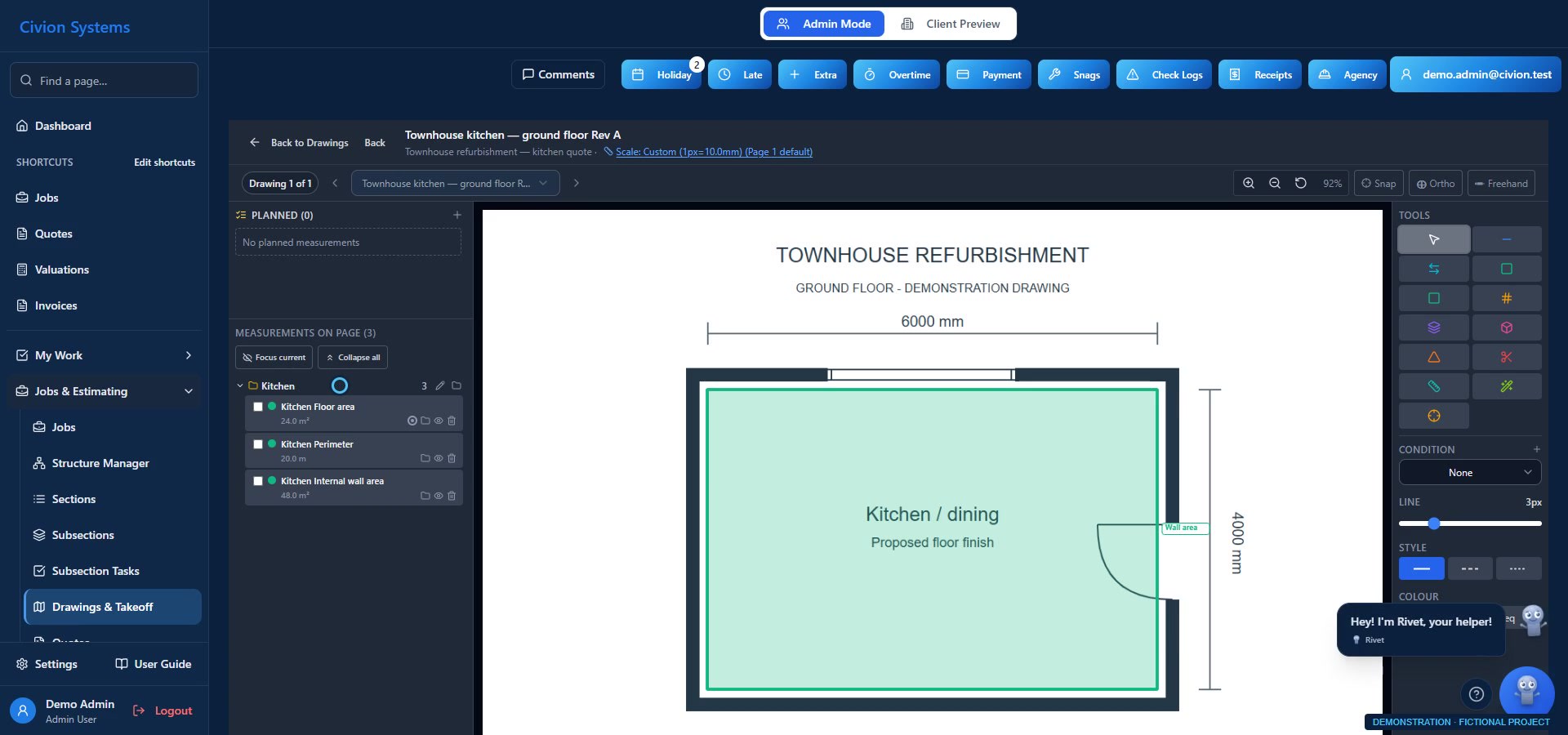
Task: Choose the crosshair target tool
Action: (1433, 416)
